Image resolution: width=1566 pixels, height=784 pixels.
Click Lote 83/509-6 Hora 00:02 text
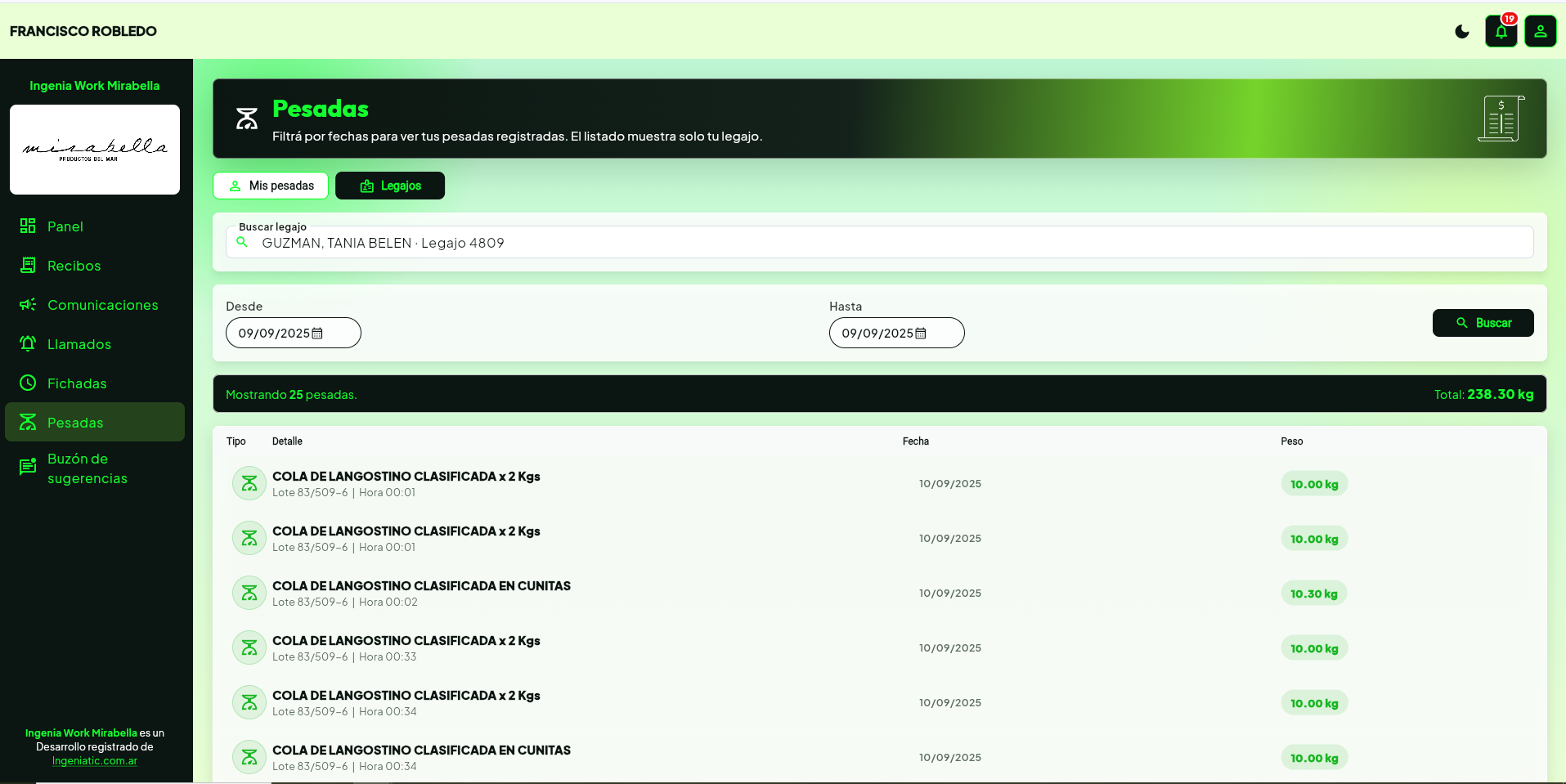click(x=345, y=602)
